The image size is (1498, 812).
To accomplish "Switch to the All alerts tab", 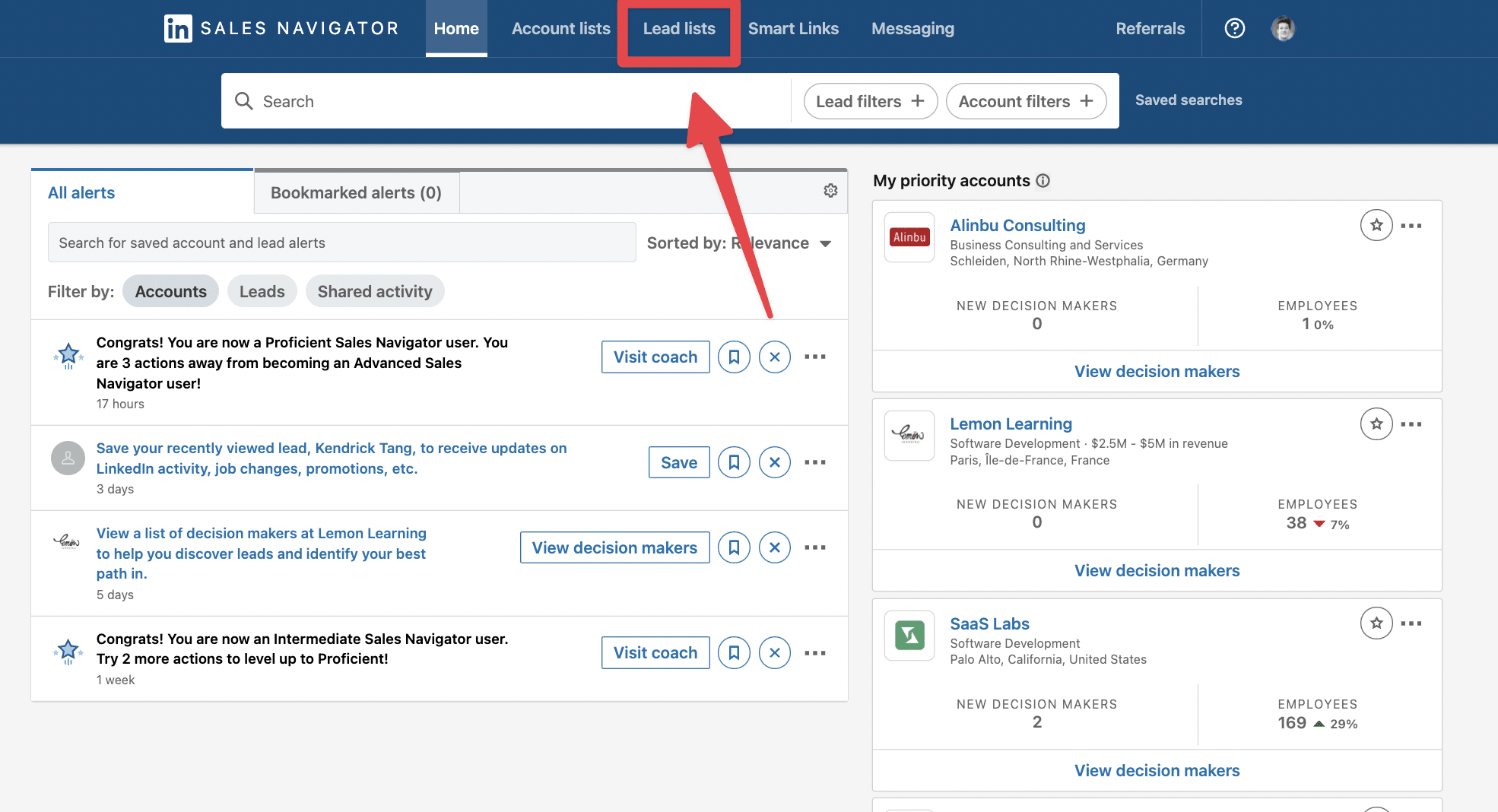I will click(142, 192).
